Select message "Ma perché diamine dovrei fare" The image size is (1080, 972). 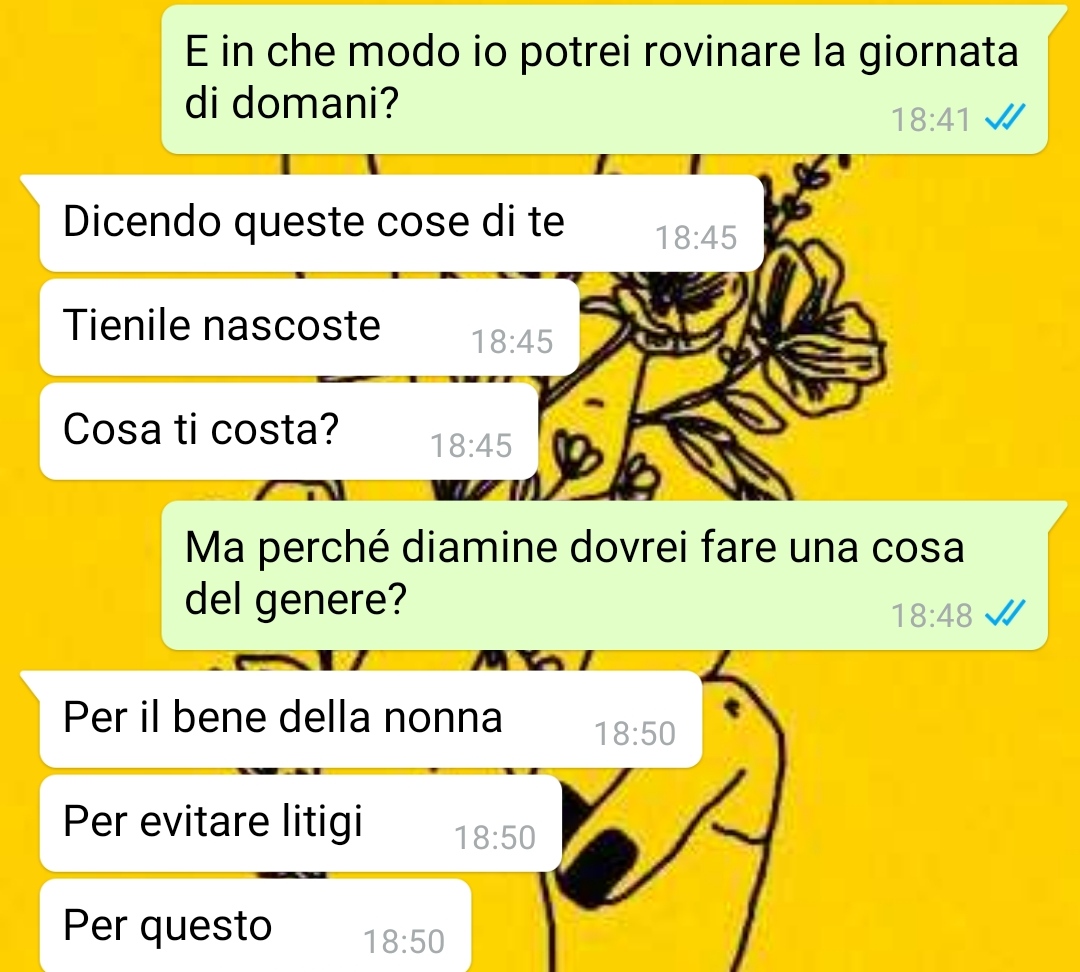604,575
